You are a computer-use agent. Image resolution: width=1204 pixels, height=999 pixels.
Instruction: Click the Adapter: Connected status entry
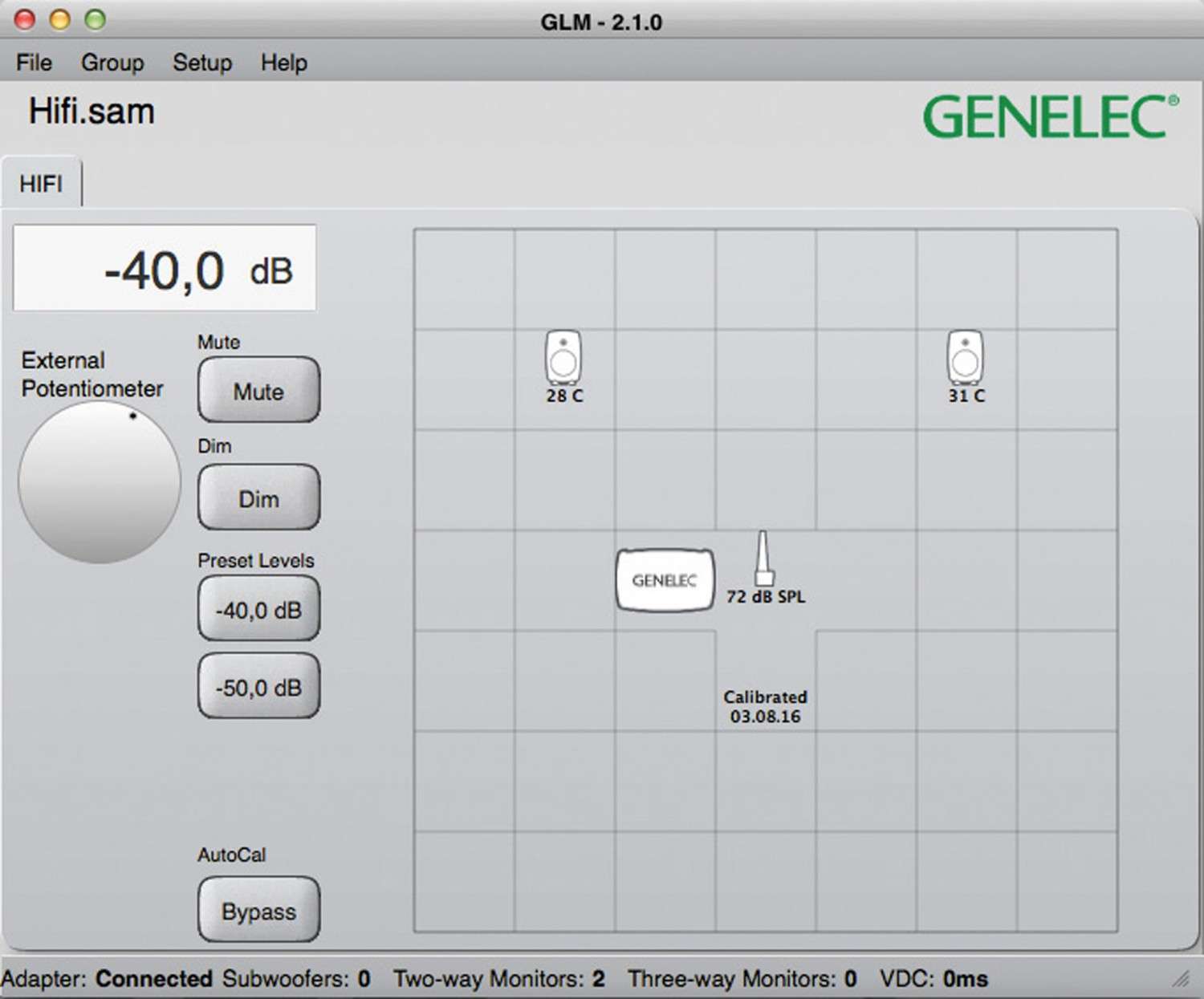(x=107, y=979)
